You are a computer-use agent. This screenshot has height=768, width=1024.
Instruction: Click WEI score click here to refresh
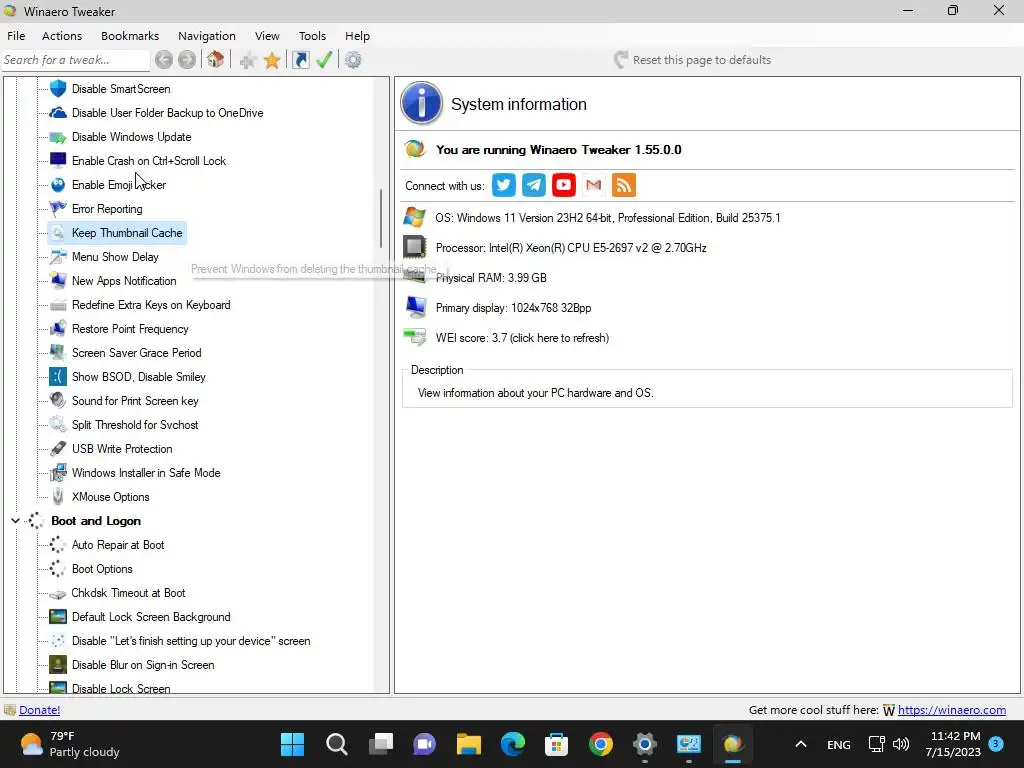(x=522, y=338)
